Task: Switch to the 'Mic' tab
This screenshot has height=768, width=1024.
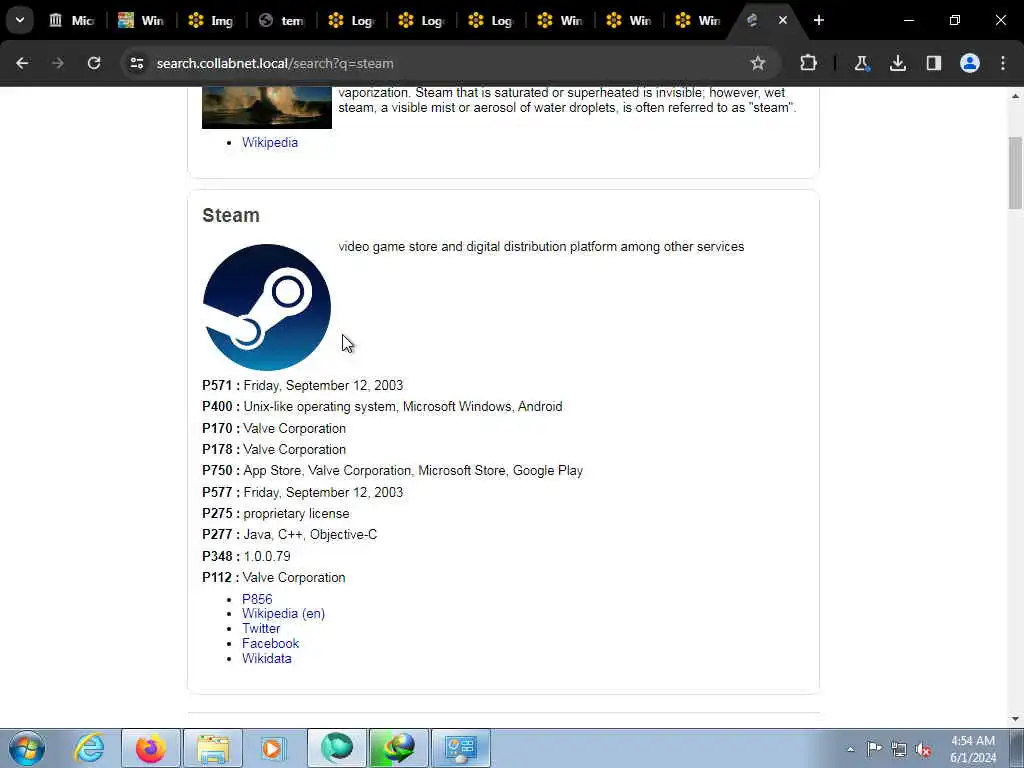Action: click(72, 20)
